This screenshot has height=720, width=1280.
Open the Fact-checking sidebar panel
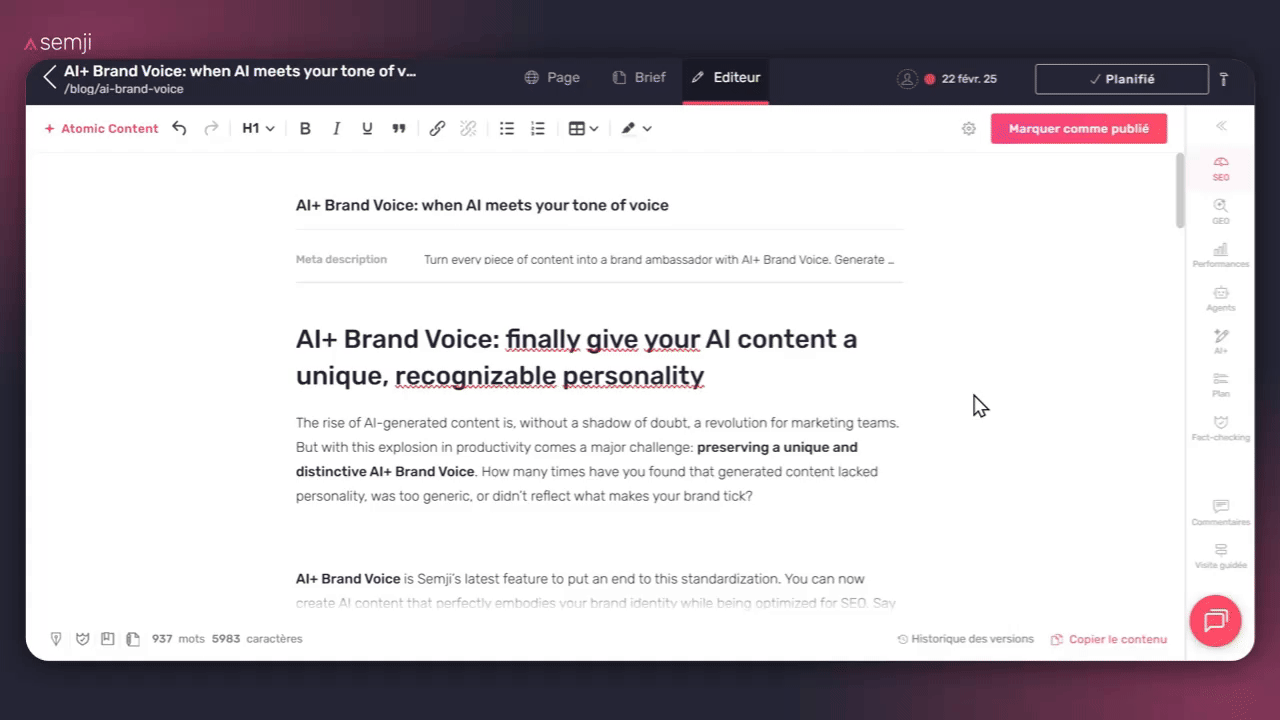1220,428
